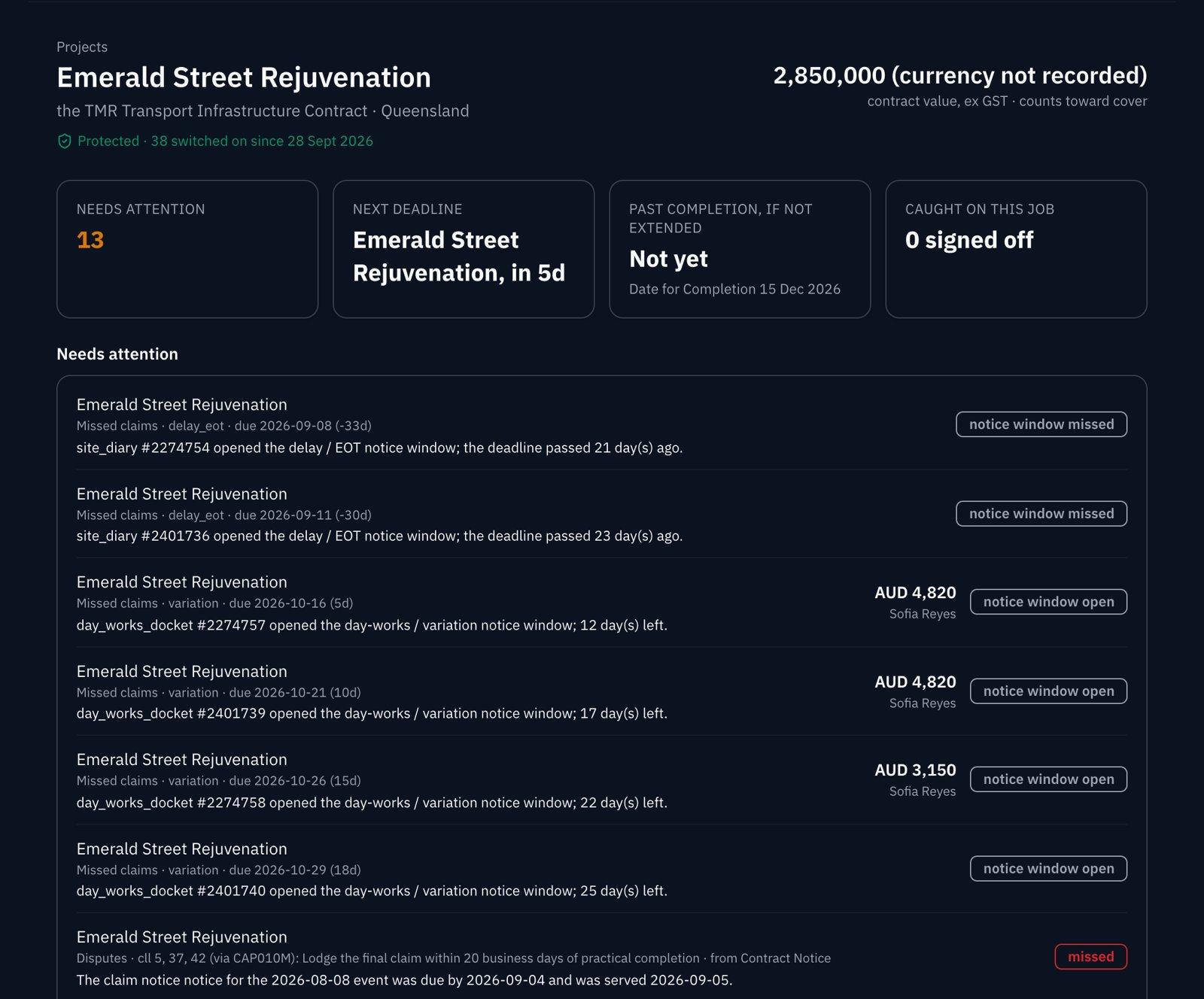Click 'contract value, ex GST · counts toward cover'
This screenshot has height=999, width=1204.
[x=1007, y=101]
